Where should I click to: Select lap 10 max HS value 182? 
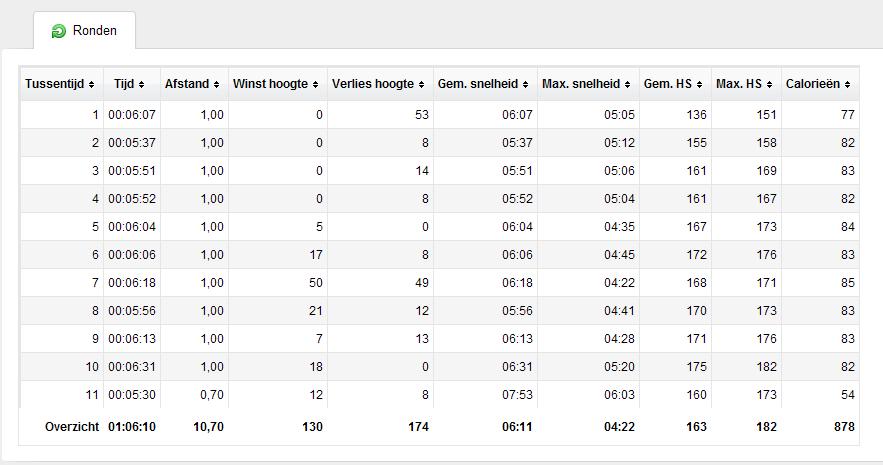click(766, 366)
